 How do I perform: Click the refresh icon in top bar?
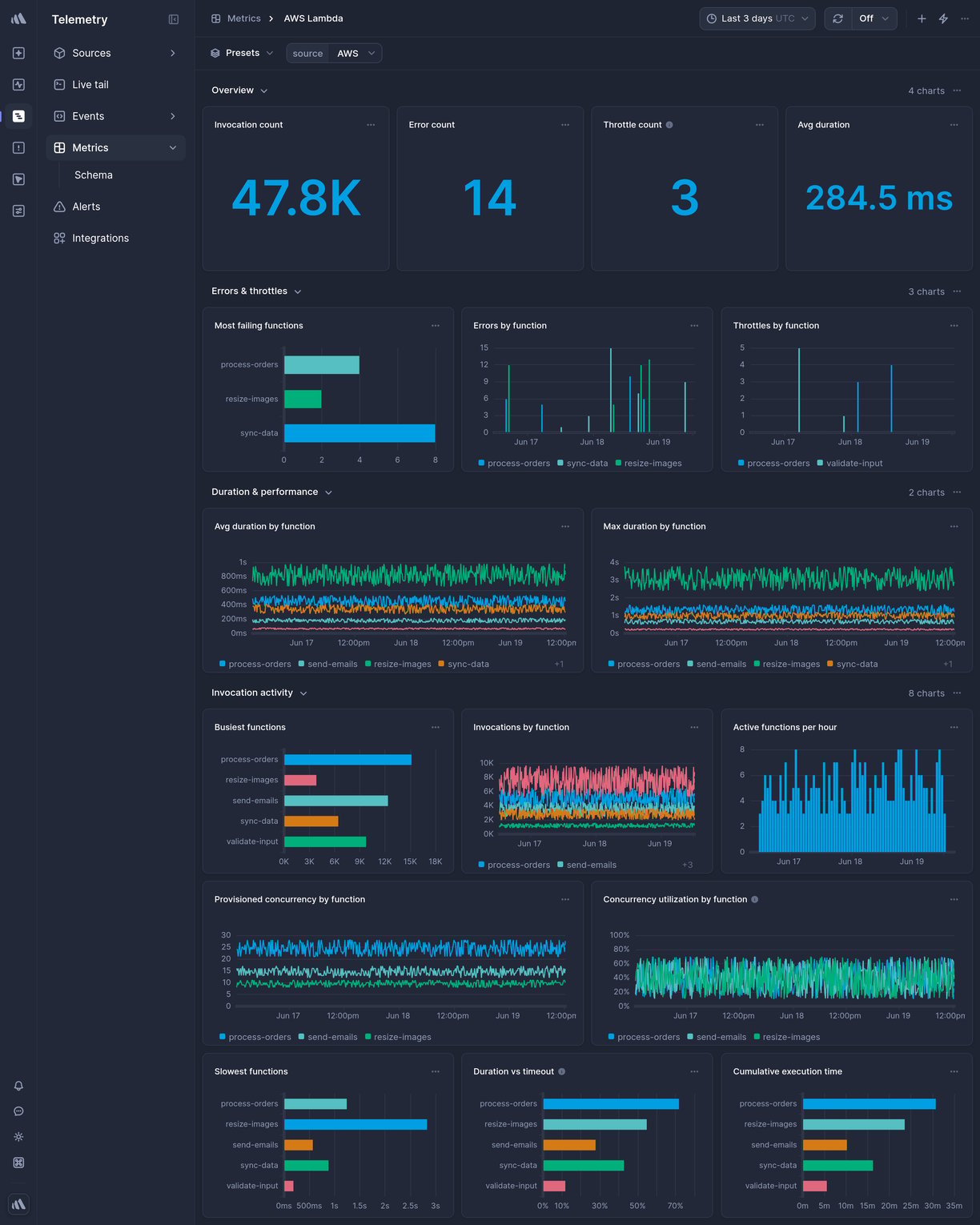(x=837, y=18)
